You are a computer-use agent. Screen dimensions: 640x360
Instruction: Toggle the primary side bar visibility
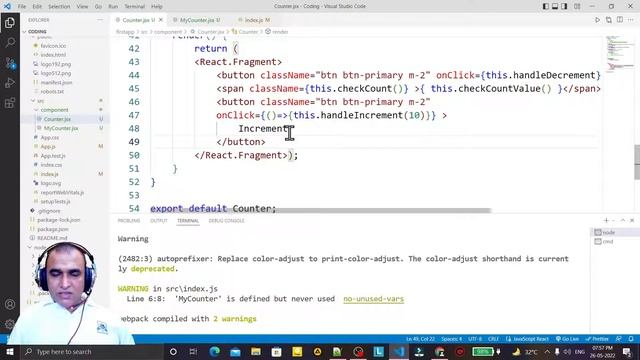point(546,6)
